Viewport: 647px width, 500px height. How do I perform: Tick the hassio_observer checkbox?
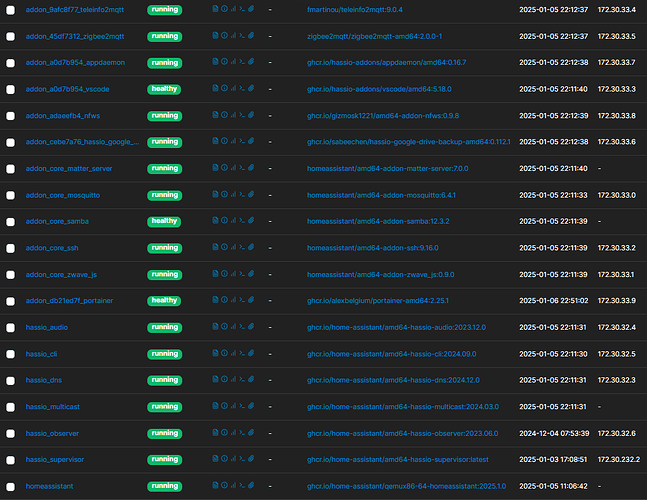10,434
